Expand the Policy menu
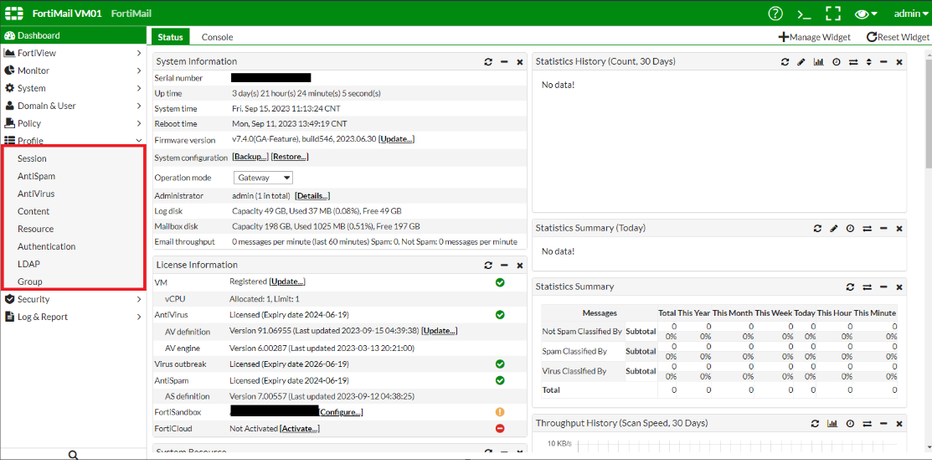The height and width of the screenshot is (460, 932). 73,123
